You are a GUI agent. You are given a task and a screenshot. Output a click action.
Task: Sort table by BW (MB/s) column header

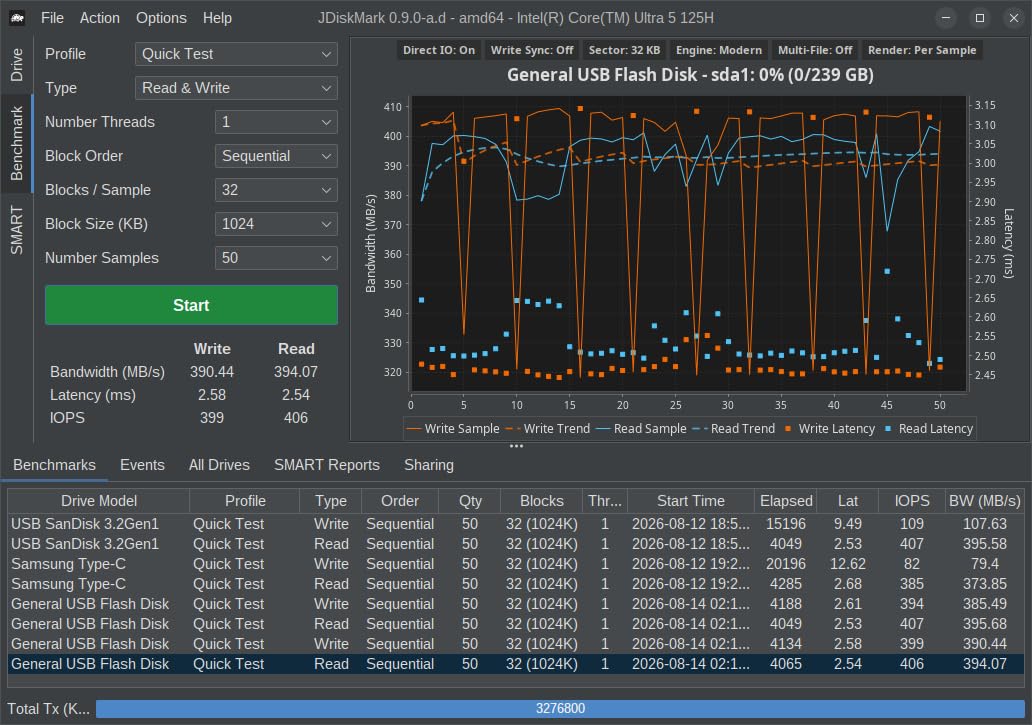coord(985,501)
